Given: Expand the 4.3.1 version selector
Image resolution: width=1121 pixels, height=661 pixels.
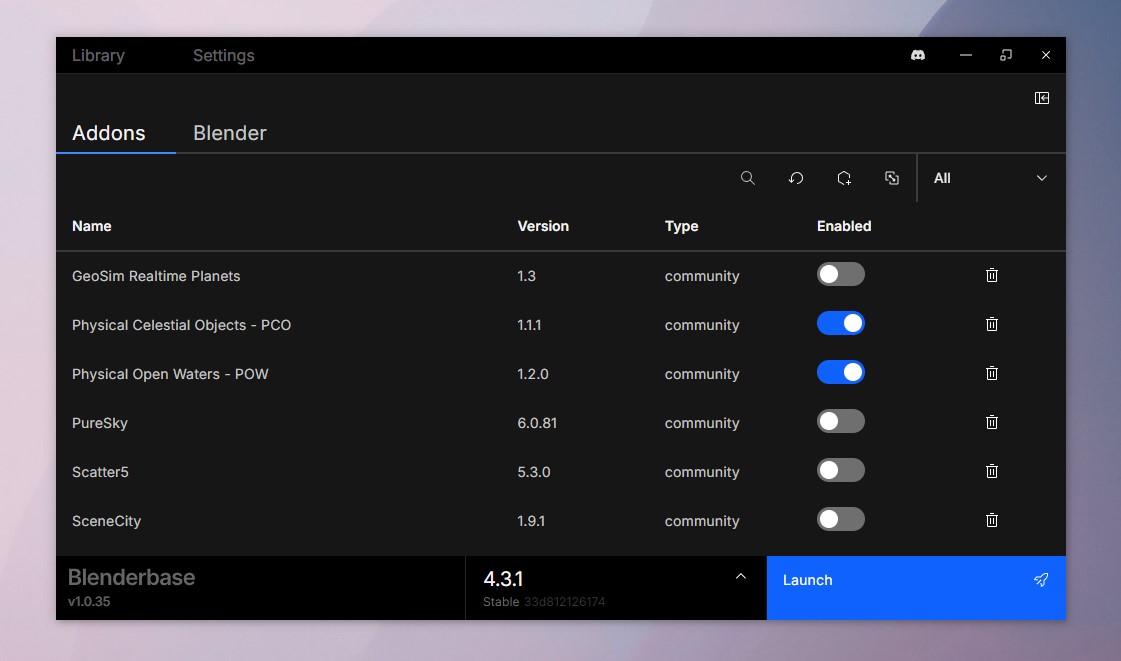Looking at the screenshot, I should (616, 587).
